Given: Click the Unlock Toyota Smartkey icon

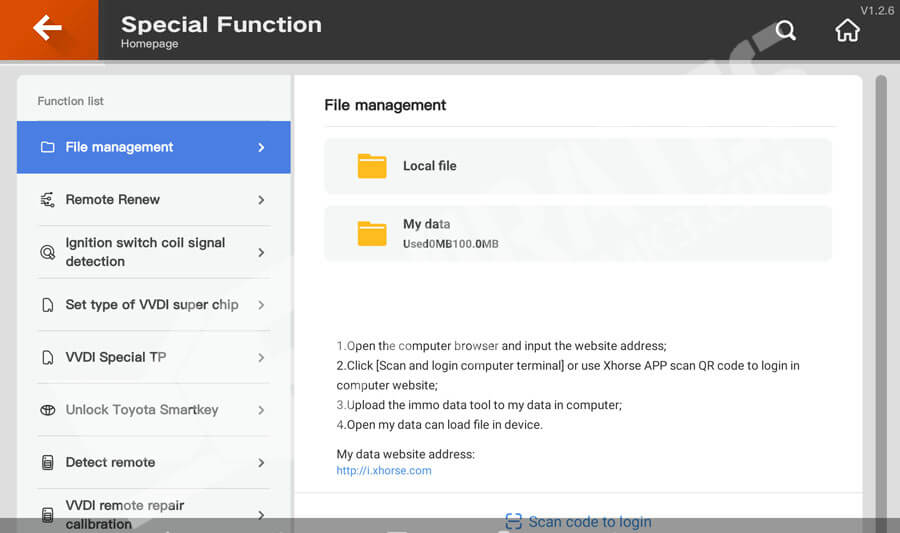Looking at the screenshot, I should (47, 410).
